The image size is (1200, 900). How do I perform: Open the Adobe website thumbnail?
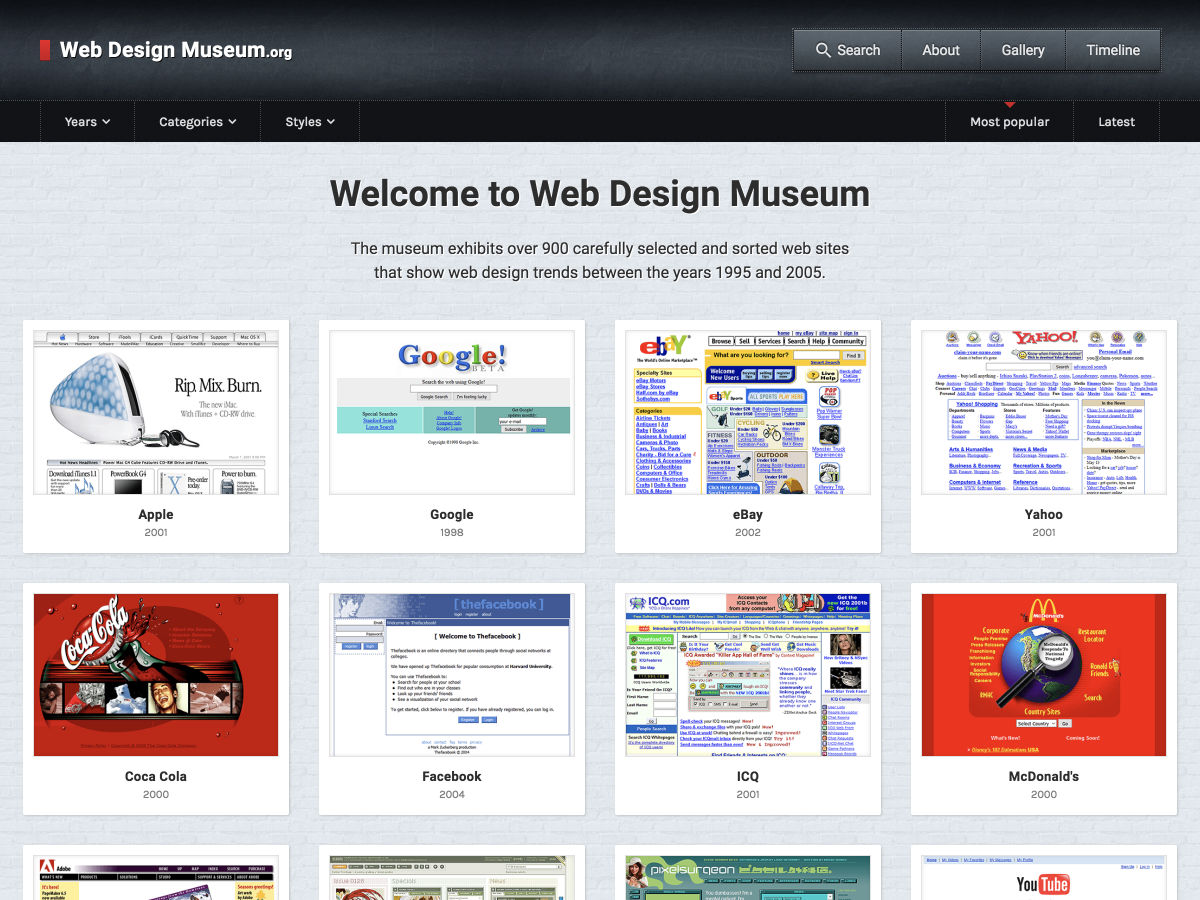pyautogui.click(x=156, y=878)
